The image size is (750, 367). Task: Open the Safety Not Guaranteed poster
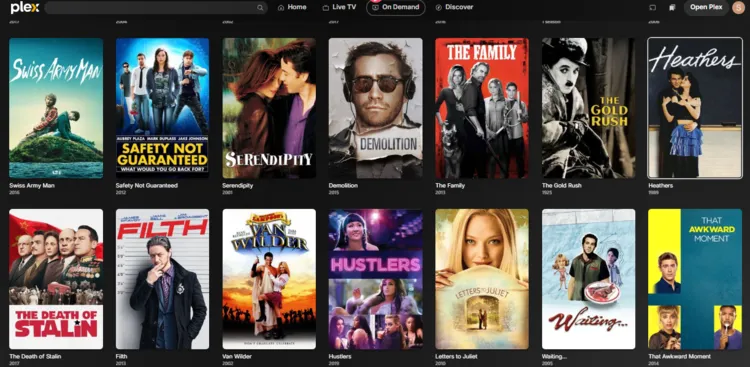coord(162,108)
